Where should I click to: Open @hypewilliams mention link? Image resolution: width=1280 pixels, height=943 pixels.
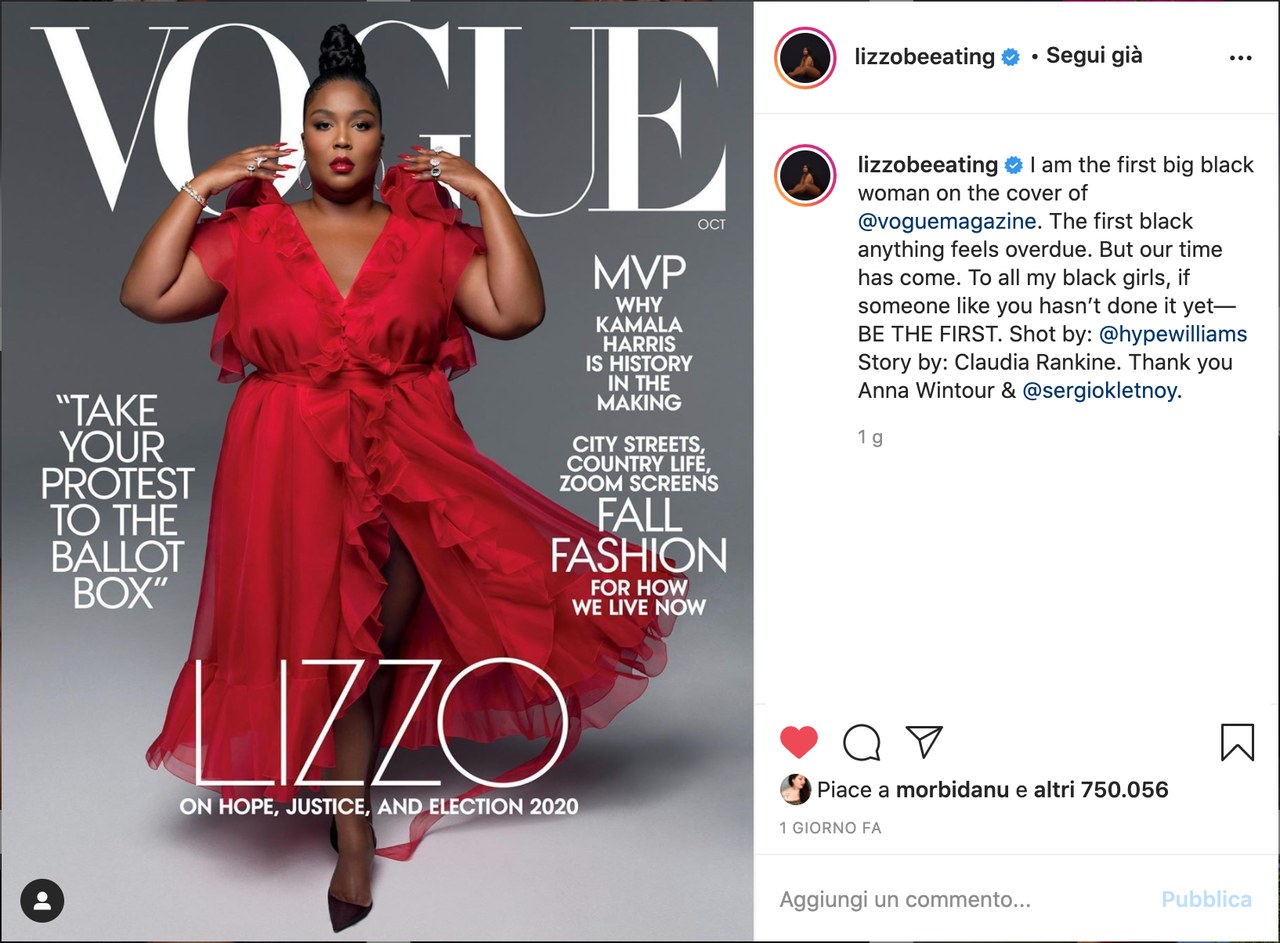[x=1173, y=334]
